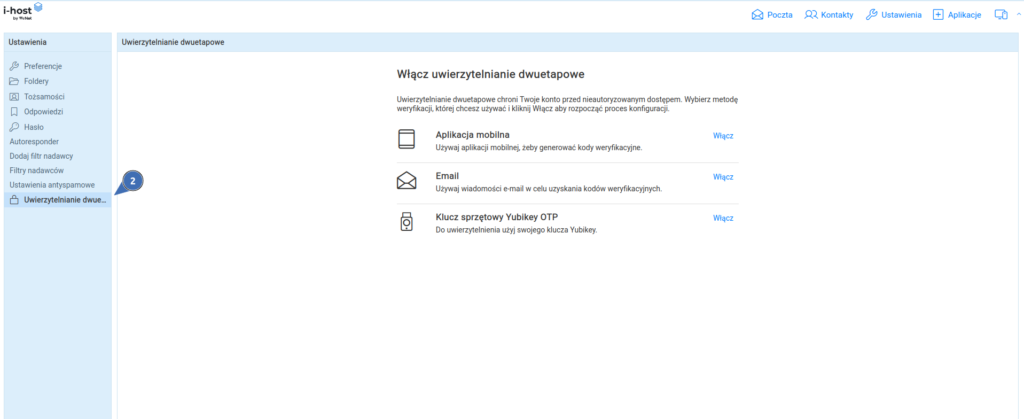This screenshot has height=419, width=1024.
Task: Enable Email two-step verification
Action: coord(723,177)
